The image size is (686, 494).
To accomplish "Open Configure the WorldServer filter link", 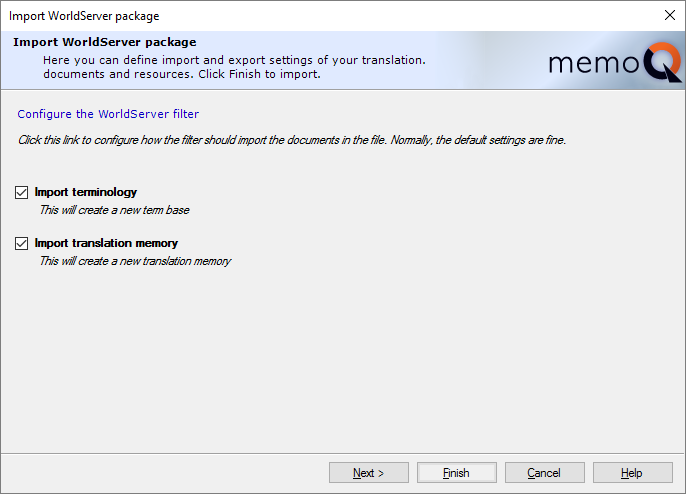I will point(108,114).
